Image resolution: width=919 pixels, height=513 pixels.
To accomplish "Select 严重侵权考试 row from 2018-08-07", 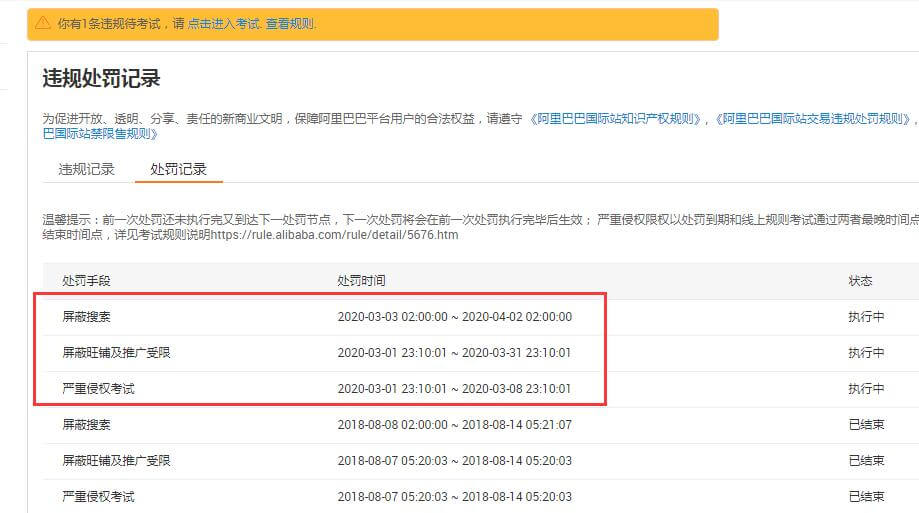I will click(x=98, y=497).
